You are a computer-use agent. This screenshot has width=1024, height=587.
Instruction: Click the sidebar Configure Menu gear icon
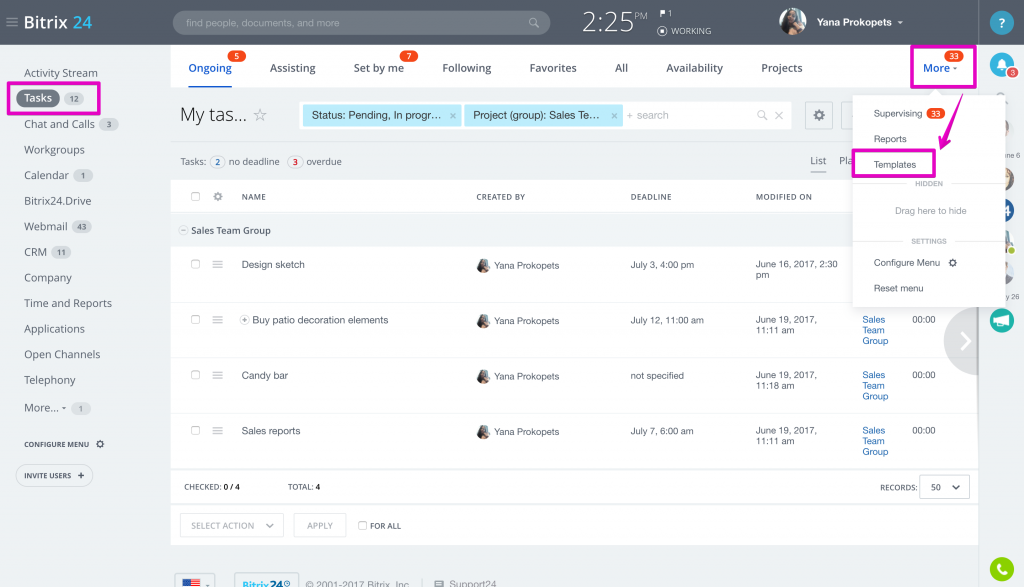tap(100, 444)
